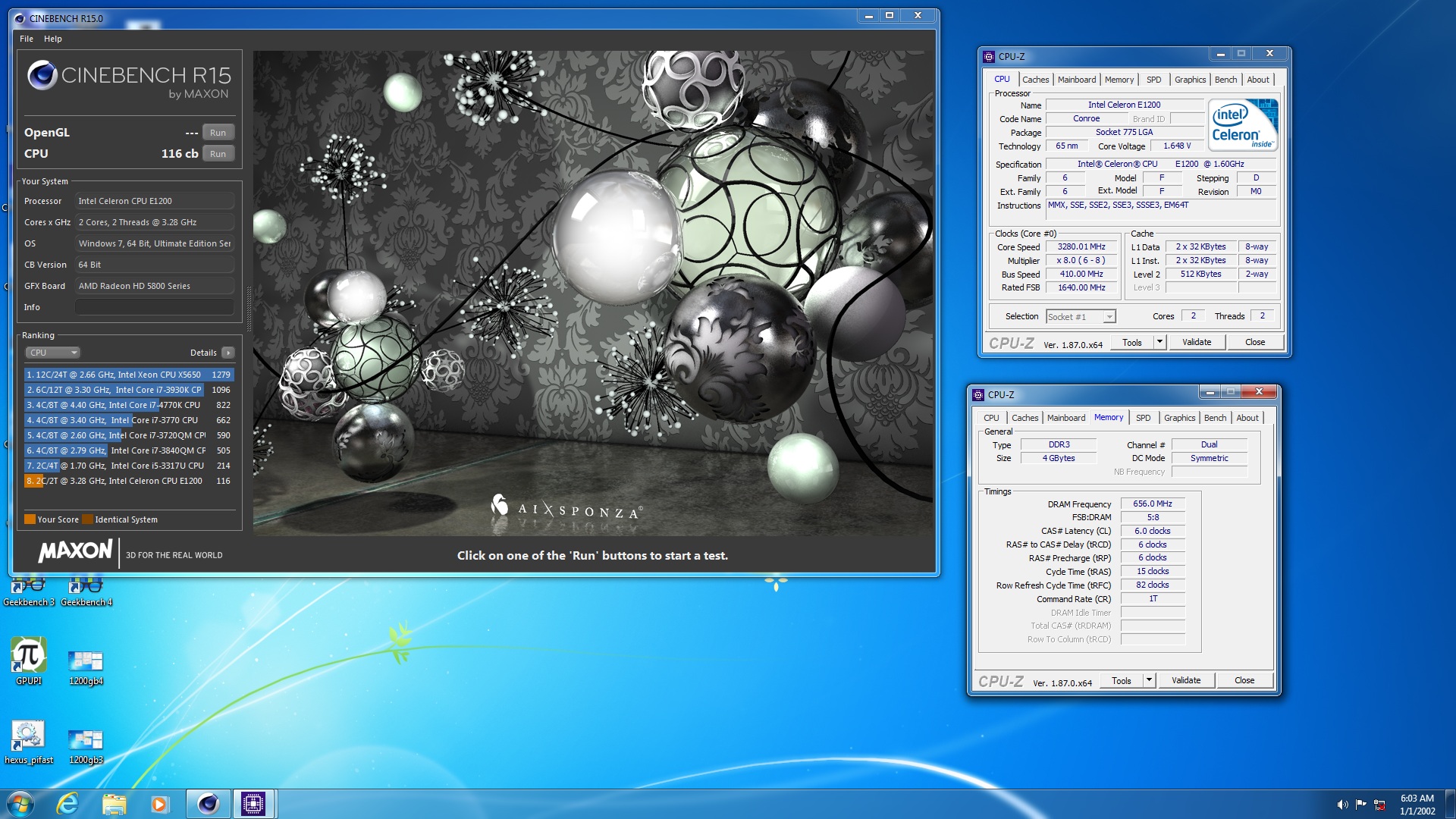Expand Tools dropdown arrow in lower CPU-Z
Image resolution: width=1456 pixels, height=819 pixels.
[1149, 680]
